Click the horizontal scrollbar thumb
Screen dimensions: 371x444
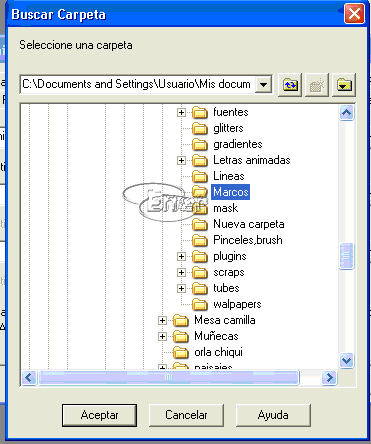pyautogui.click(x=169, y=378)
